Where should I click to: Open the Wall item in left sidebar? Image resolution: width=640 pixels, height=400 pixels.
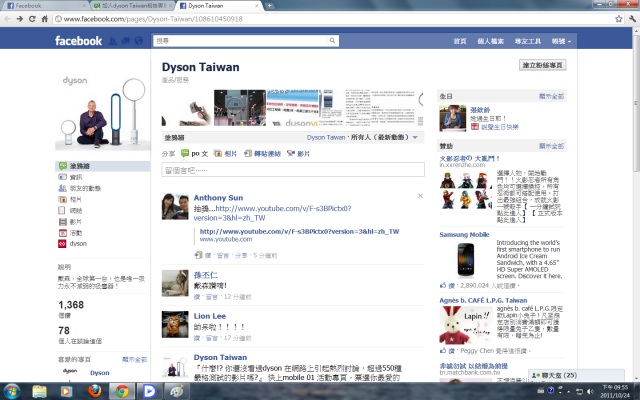(x=102, y=166)
